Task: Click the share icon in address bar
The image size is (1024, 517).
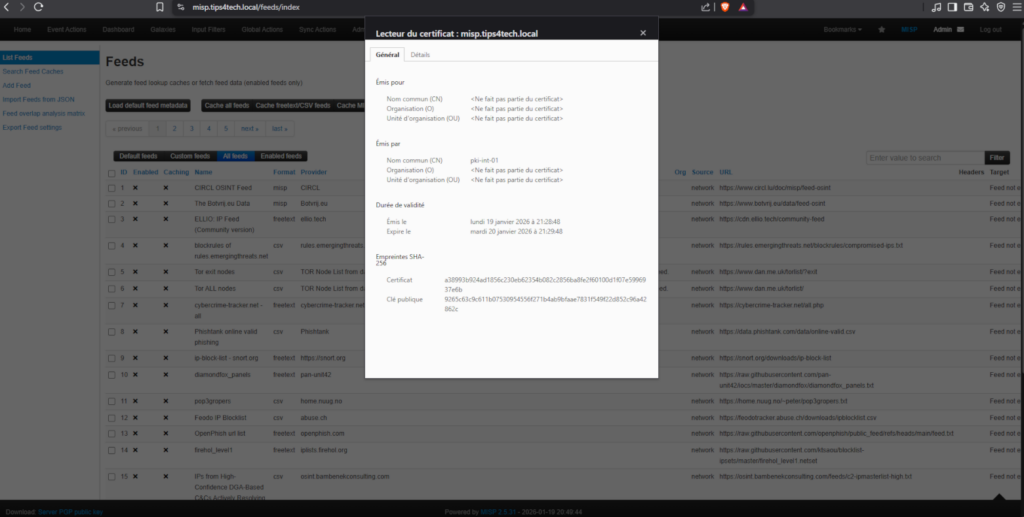Action: coord(705,7)
